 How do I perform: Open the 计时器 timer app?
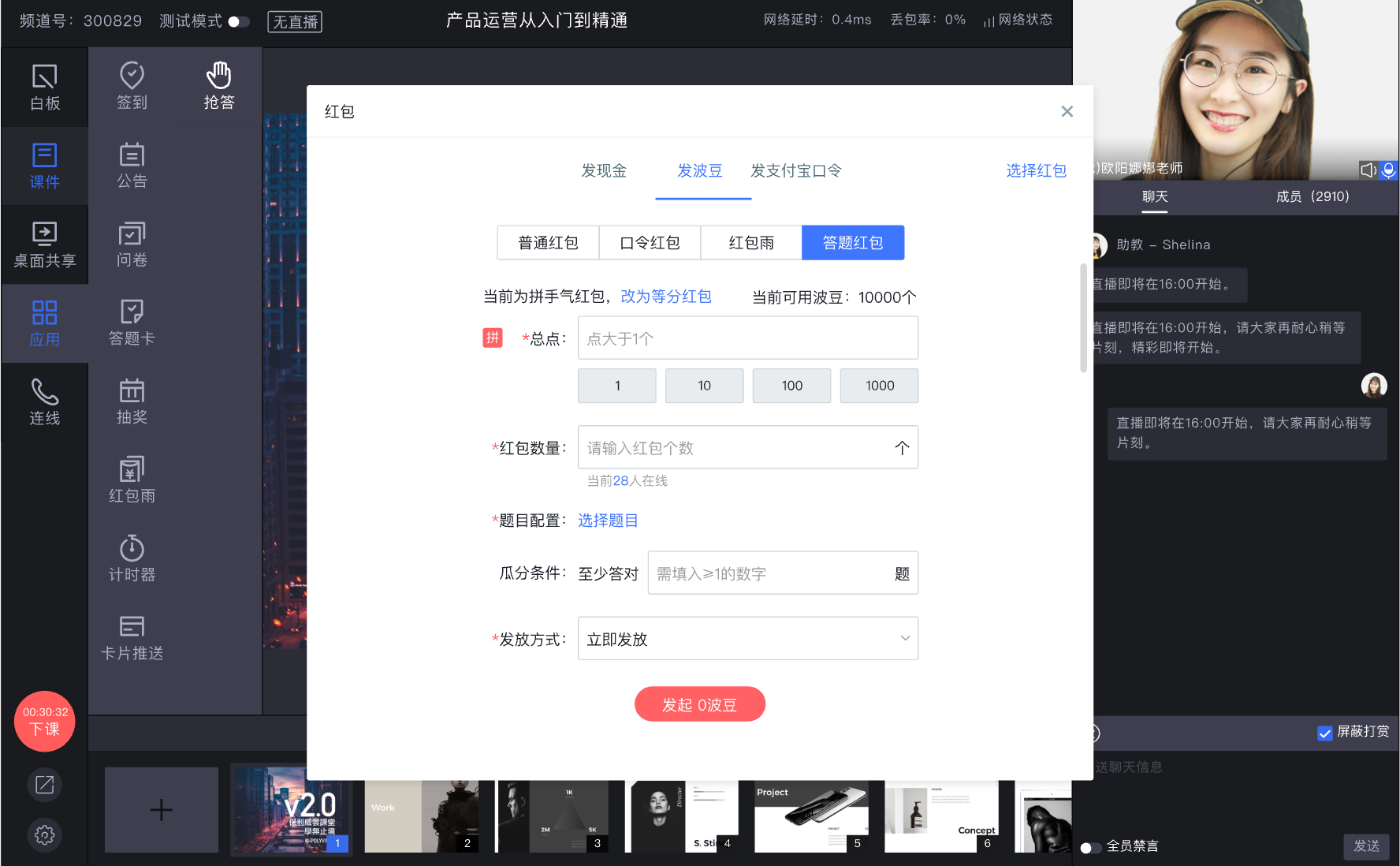pyautogui.click(x=132, y=559)
